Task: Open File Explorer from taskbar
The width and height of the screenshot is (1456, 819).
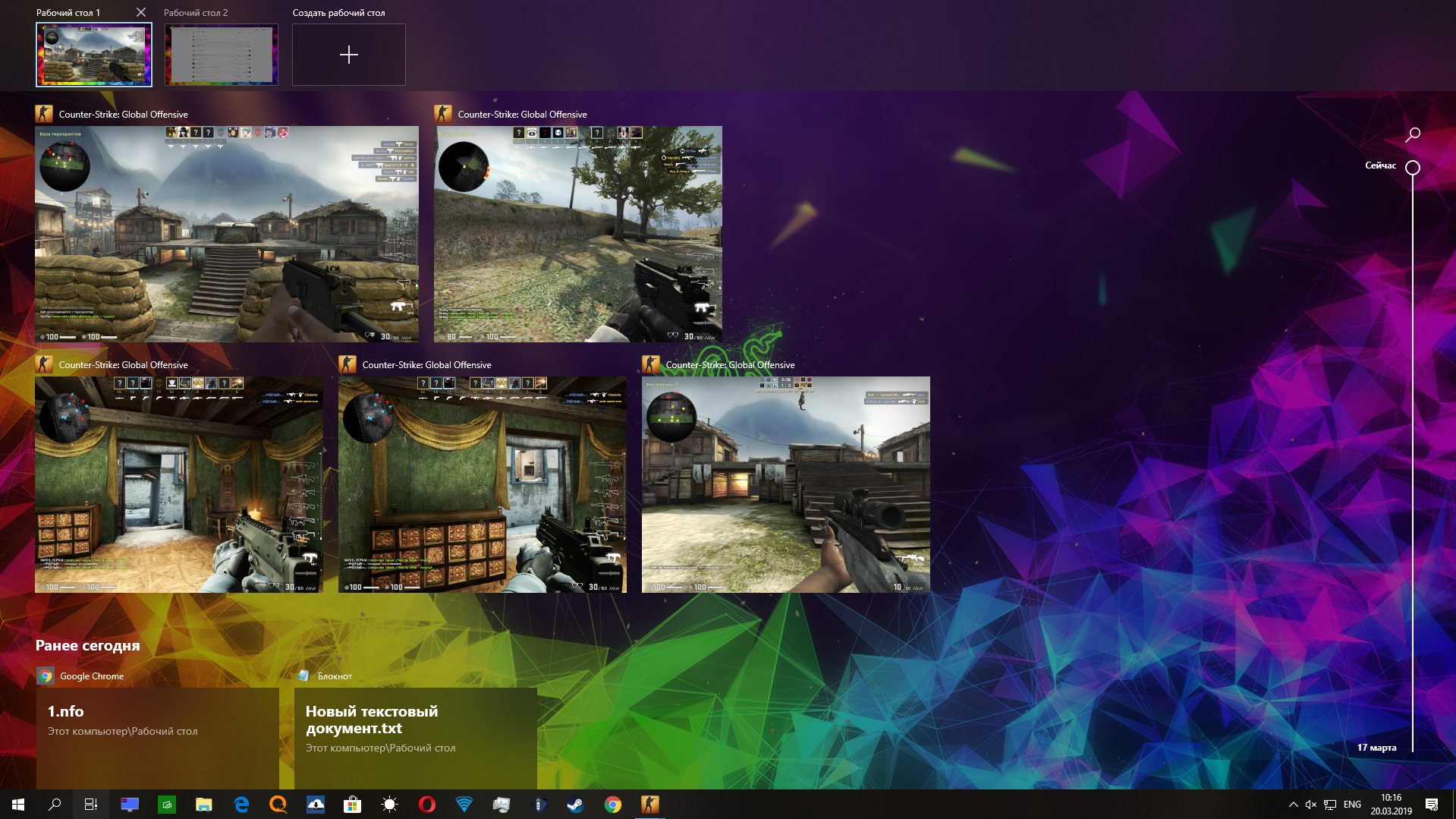Action: (204, 805)
